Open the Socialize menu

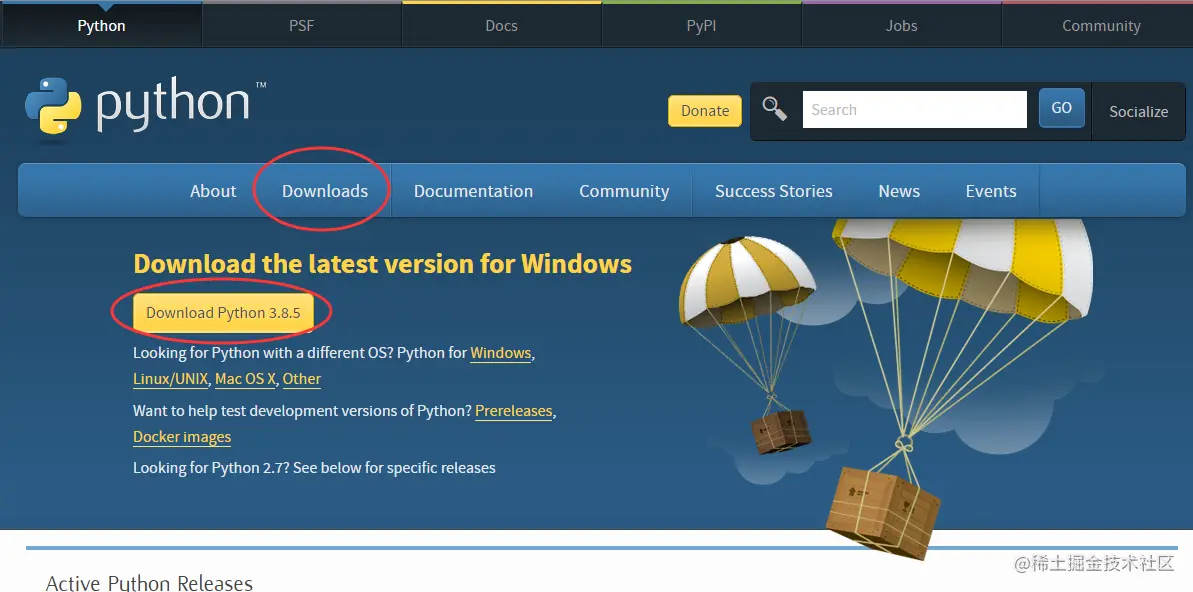(x=1138, y=111)
